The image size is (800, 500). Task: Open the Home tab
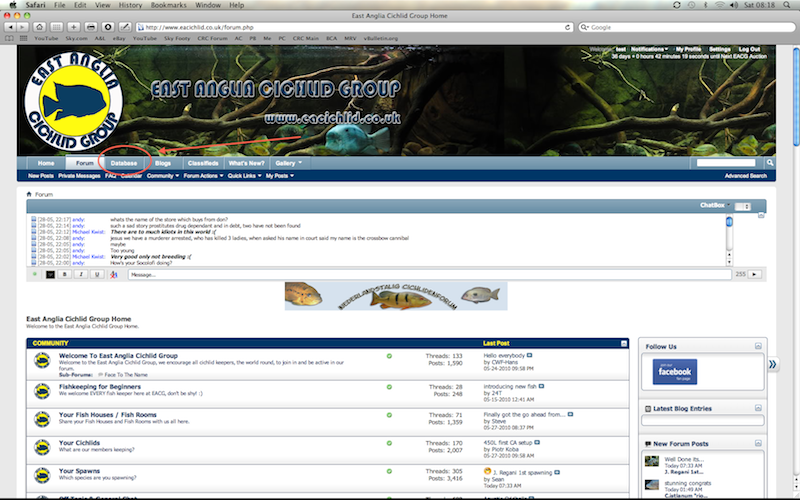point(46,163)
